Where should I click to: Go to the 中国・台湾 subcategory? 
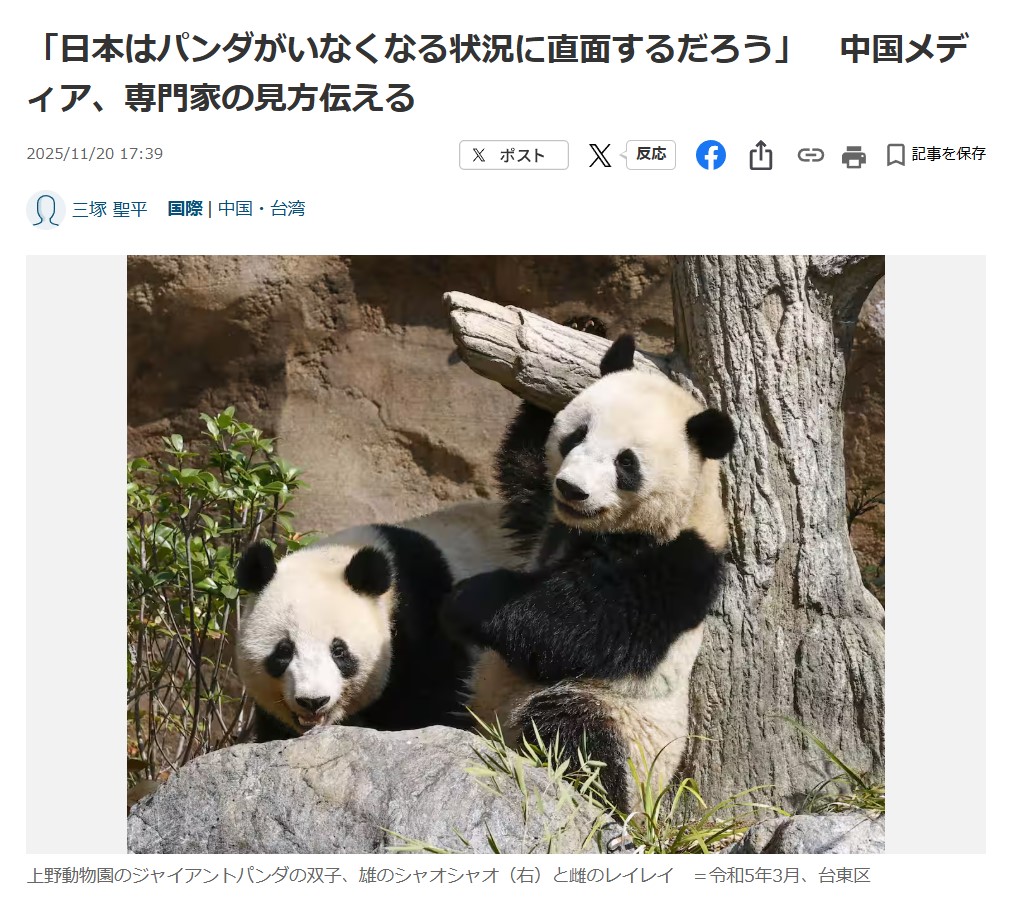261,209
